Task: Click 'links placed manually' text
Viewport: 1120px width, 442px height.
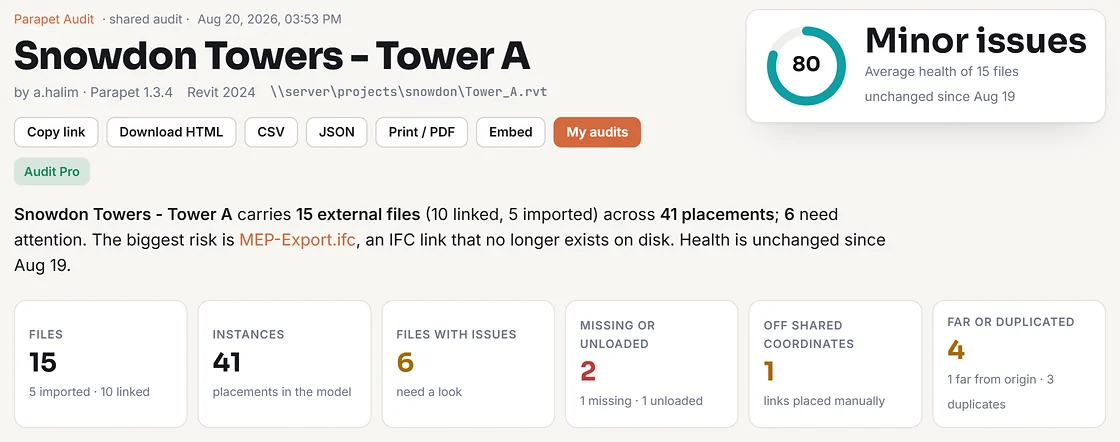Action: (824, 401)
